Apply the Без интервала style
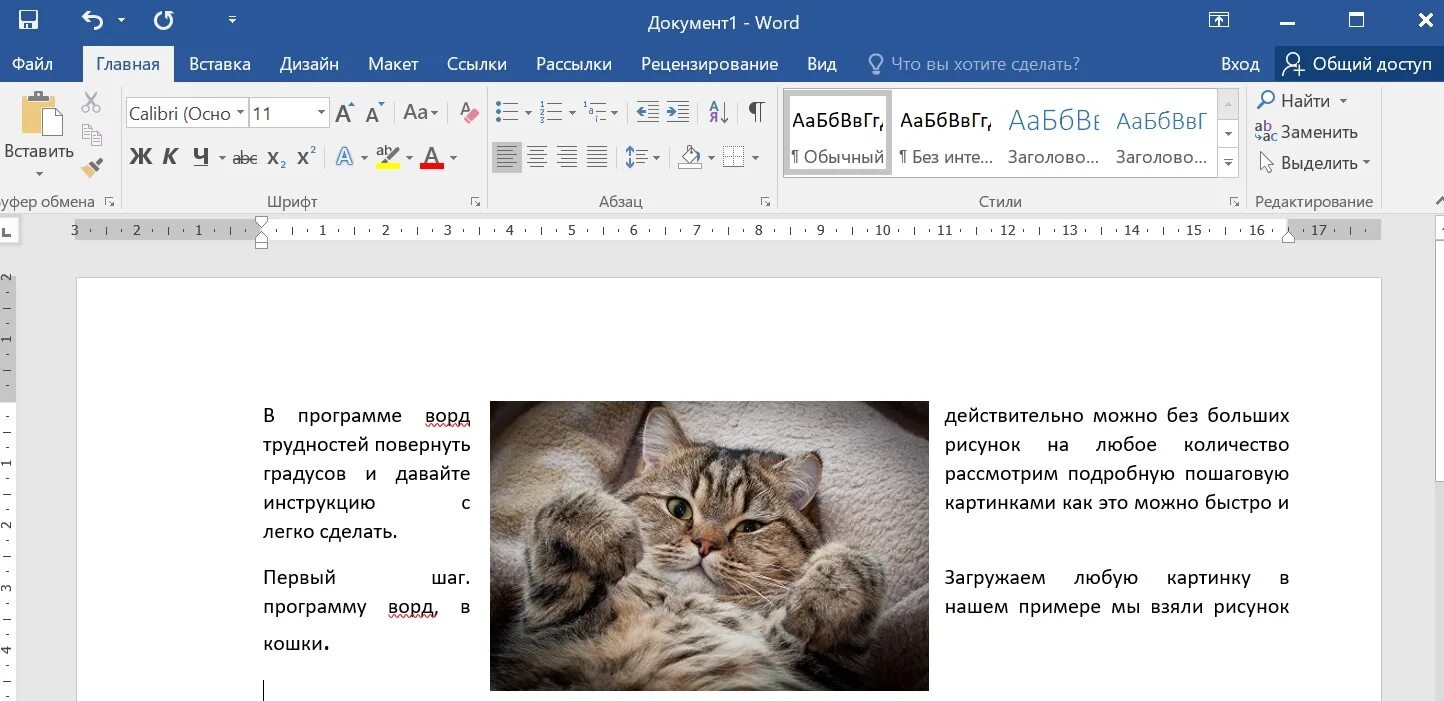1444x701 pixels. (x=945, y=133)
